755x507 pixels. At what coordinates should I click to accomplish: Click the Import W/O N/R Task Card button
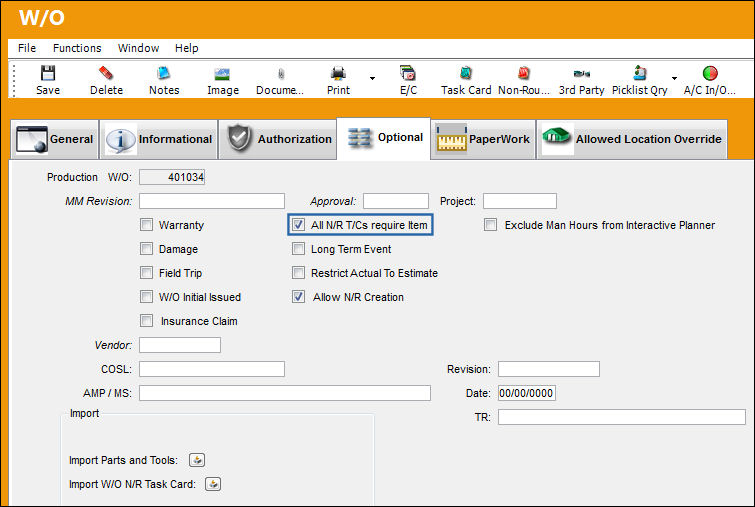click(213, 484)
